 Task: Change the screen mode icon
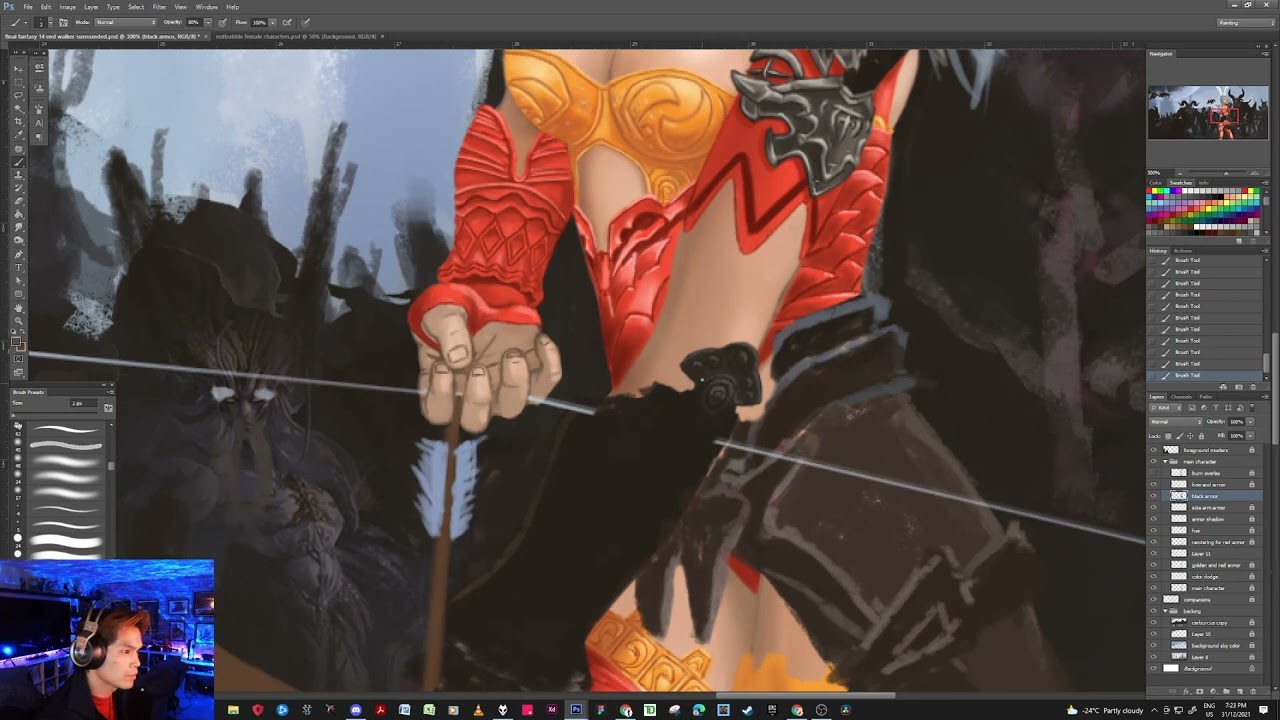[x=19, y=372]
